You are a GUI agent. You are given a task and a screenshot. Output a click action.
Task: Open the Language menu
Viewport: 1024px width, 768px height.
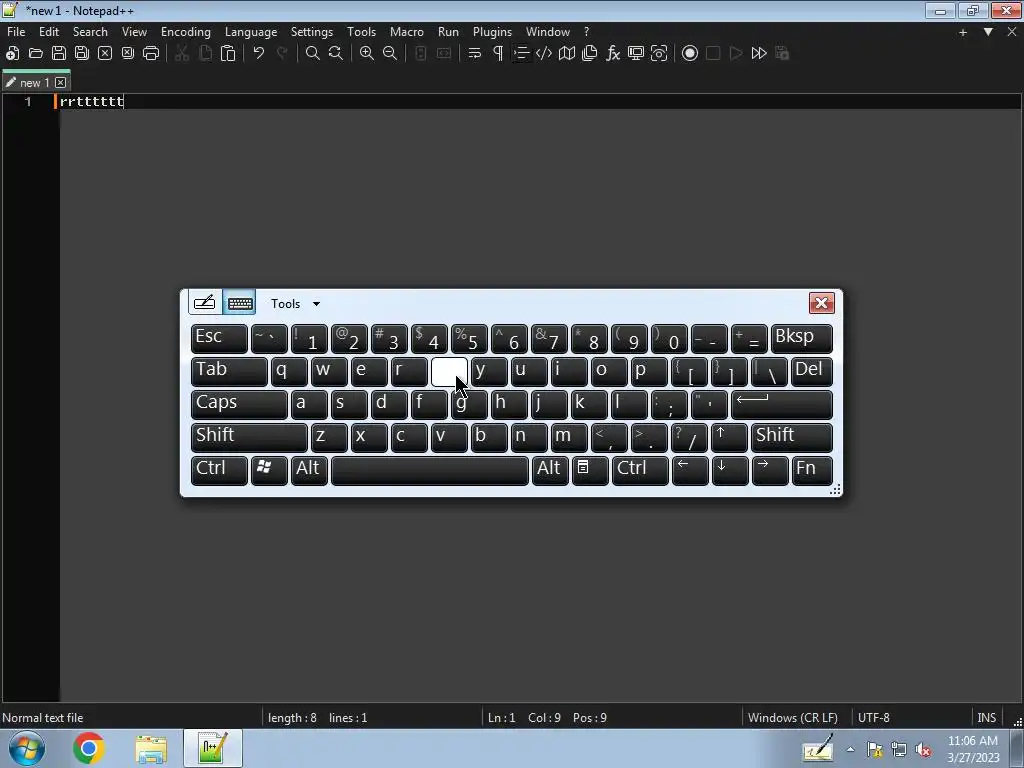[x=251, y=32]
